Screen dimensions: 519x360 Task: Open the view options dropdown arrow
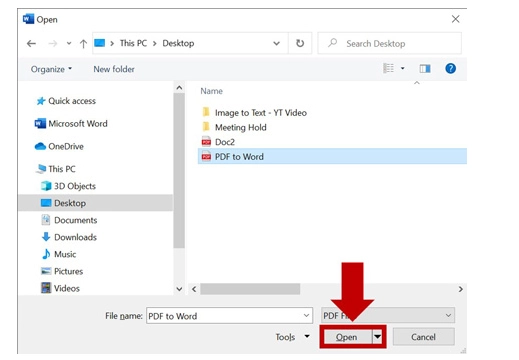[x=403, y=68]
